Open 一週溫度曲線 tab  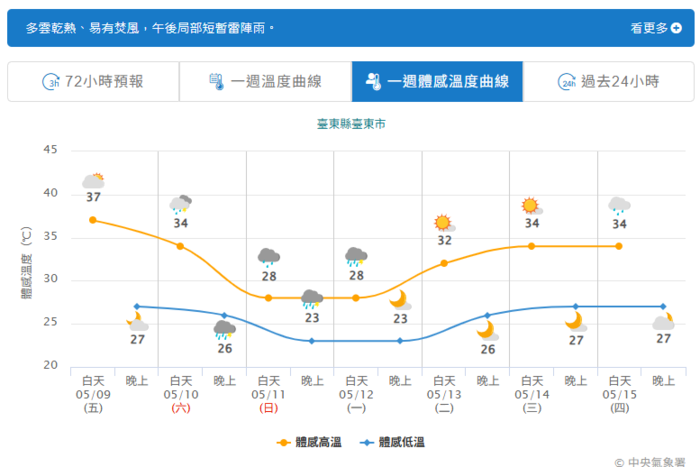265,82
